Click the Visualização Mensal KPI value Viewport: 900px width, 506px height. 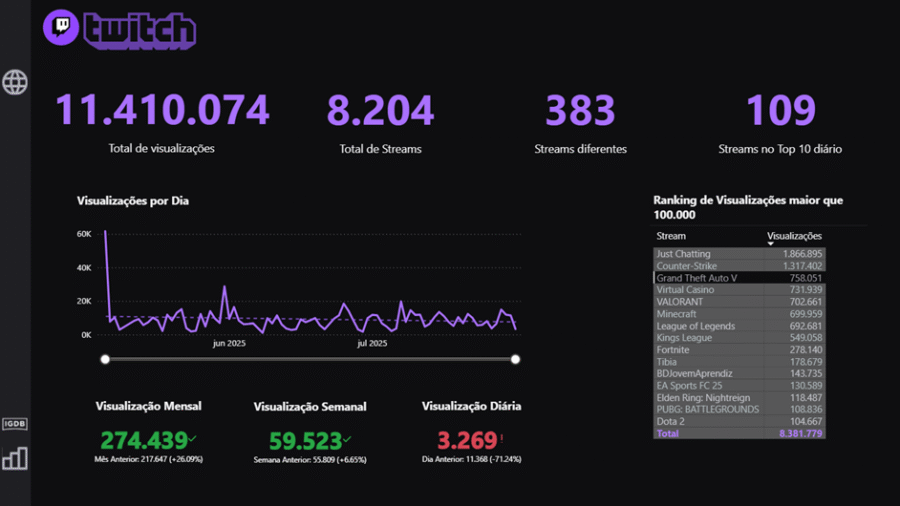pos(143,440)
